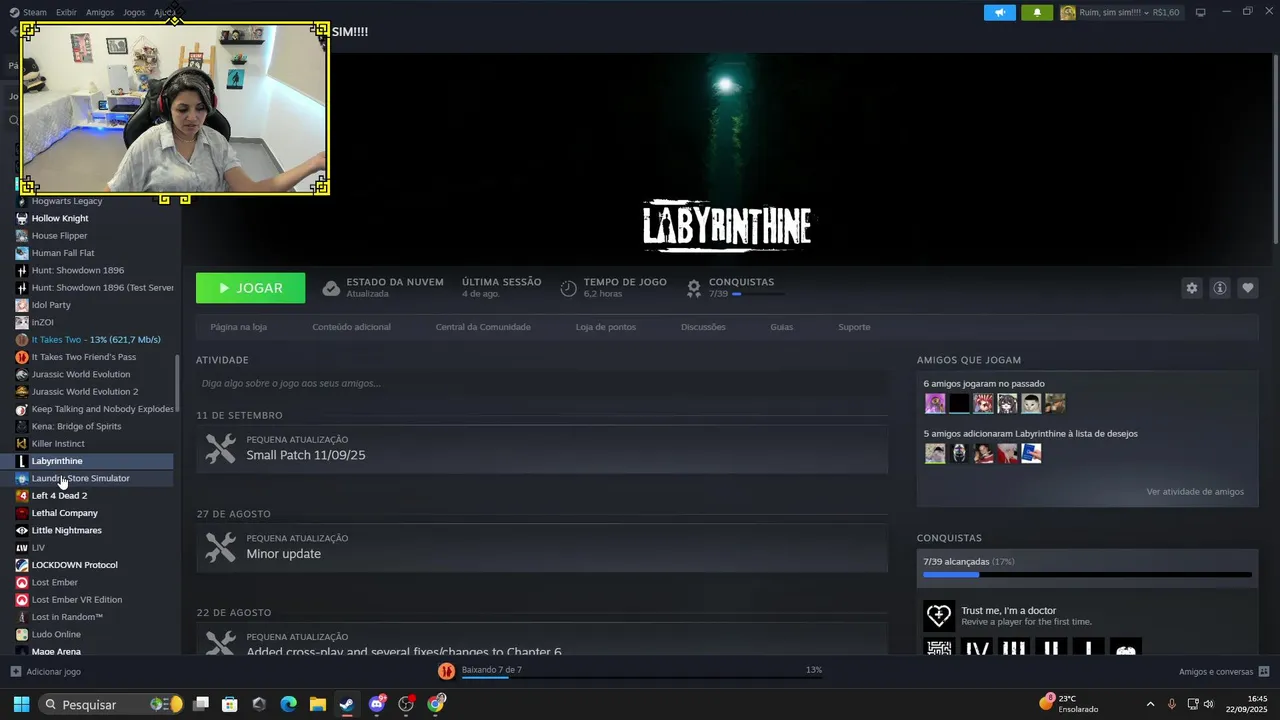Viewport: 1280px width, 720px height.
Task: Open Central da Comunidade tab
Action: pyautogui.click(x=483, y=327)
